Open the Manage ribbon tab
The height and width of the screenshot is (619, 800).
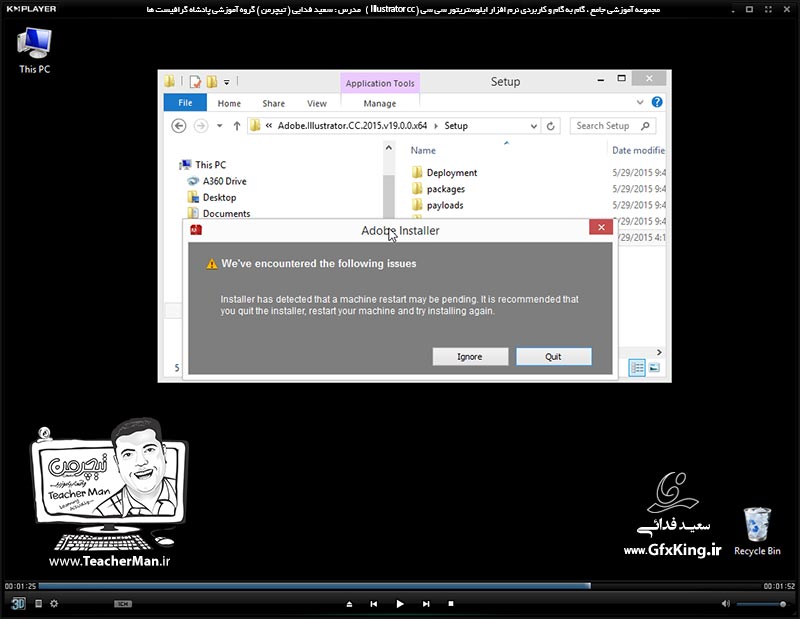tap(380, 103)
